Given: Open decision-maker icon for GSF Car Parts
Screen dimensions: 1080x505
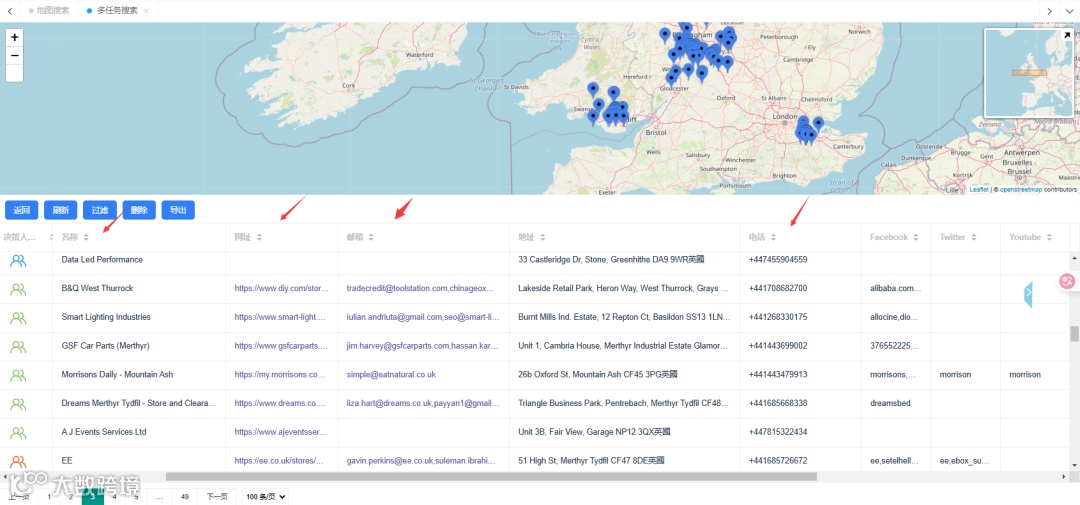Looking at the screenshot, I should (18, 346).
